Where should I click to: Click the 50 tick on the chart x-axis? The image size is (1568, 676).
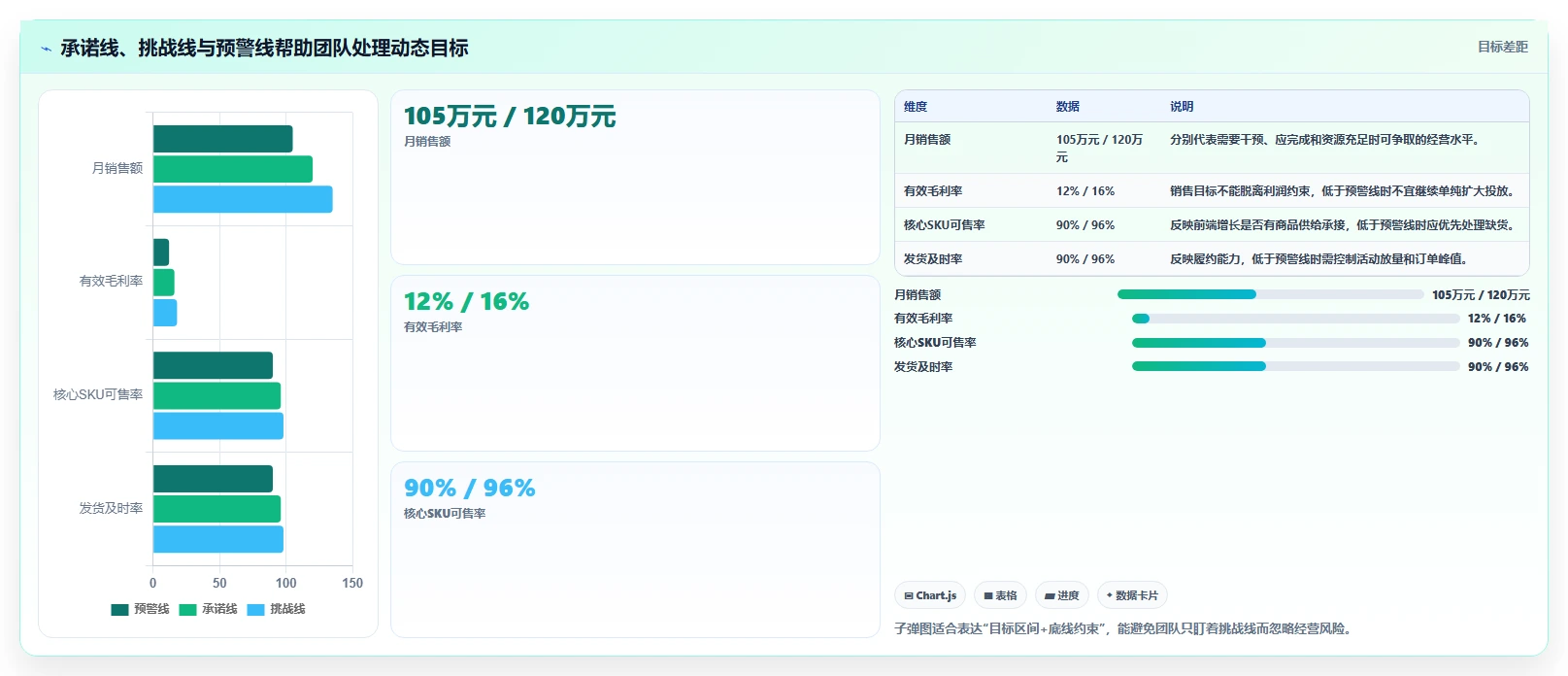tap(219, 583)
